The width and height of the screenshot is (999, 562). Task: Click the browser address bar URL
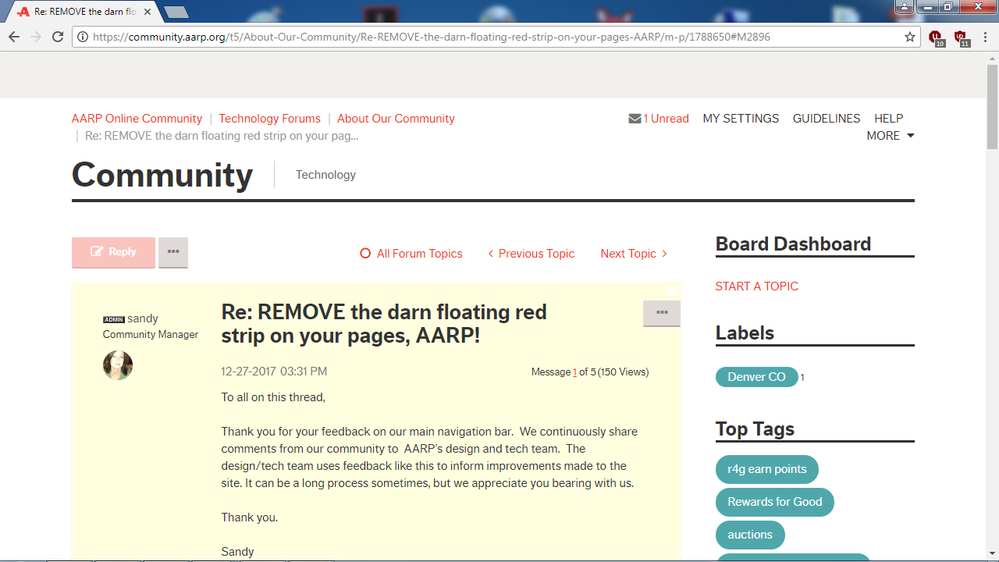tap(430, 37)
